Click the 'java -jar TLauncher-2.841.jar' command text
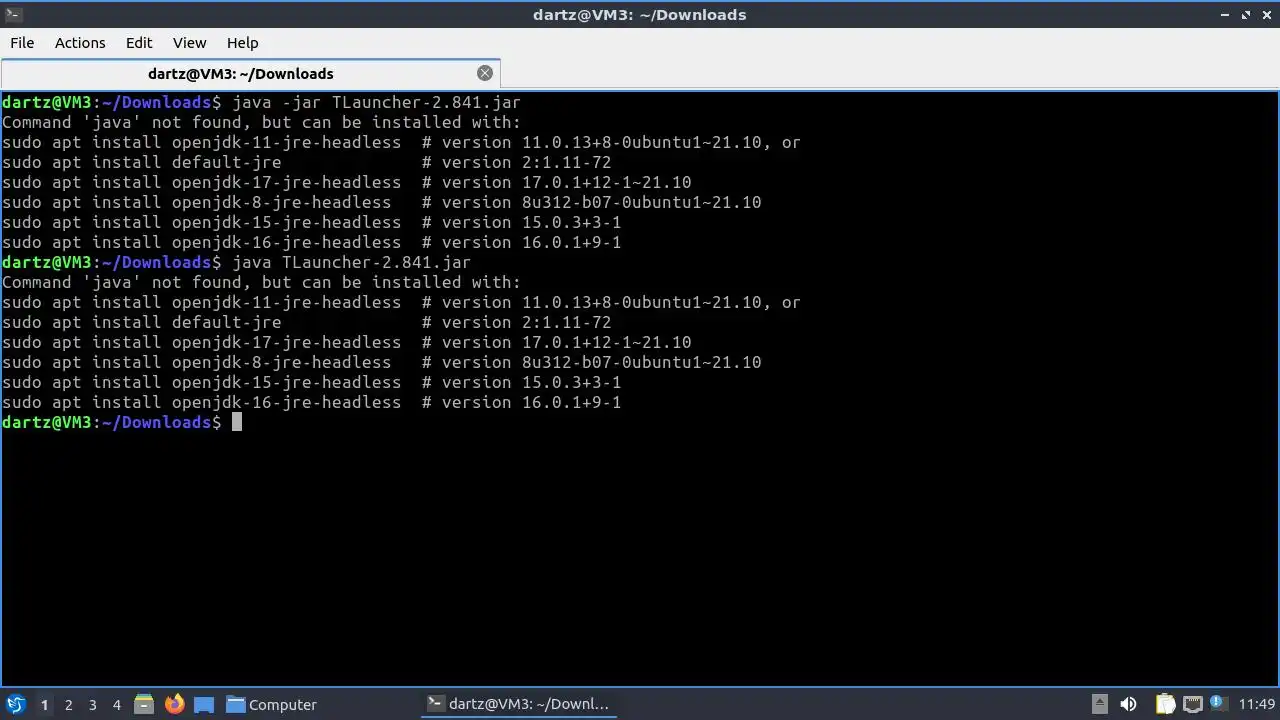 pos(376,102)
